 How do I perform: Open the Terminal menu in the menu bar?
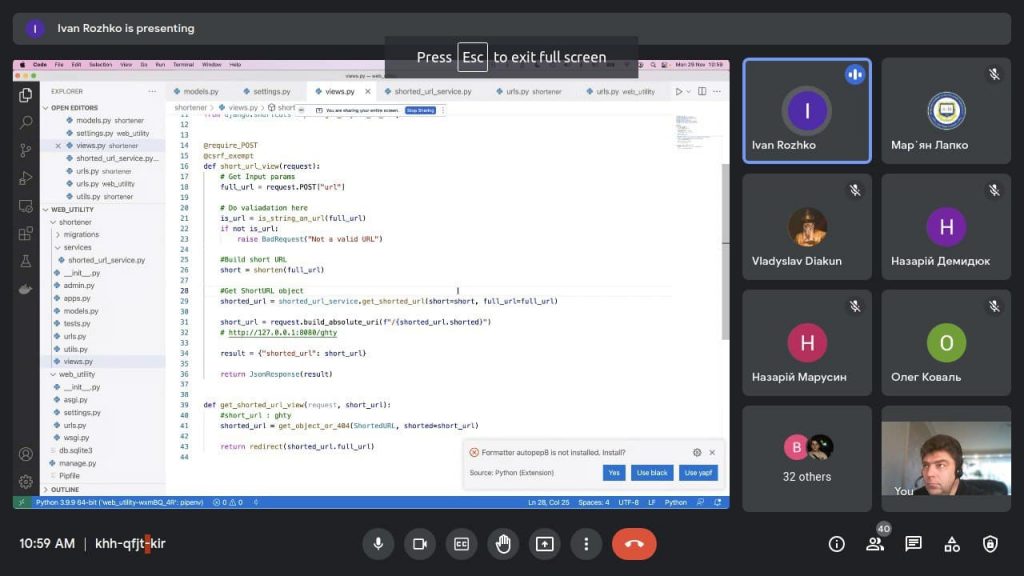(183, 64)
